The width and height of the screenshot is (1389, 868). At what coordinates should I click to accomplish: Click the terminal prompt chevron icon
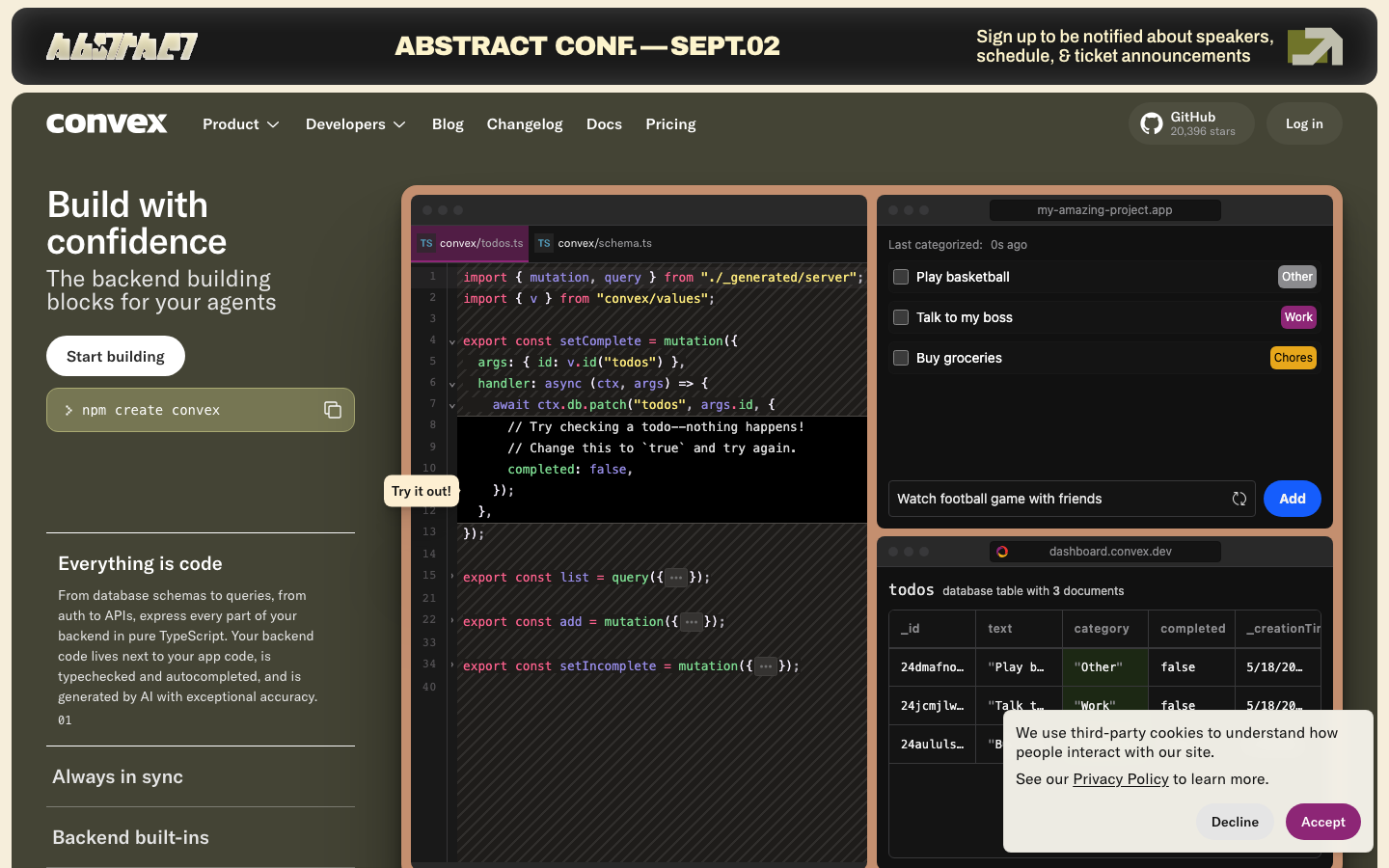pos(68,410)
